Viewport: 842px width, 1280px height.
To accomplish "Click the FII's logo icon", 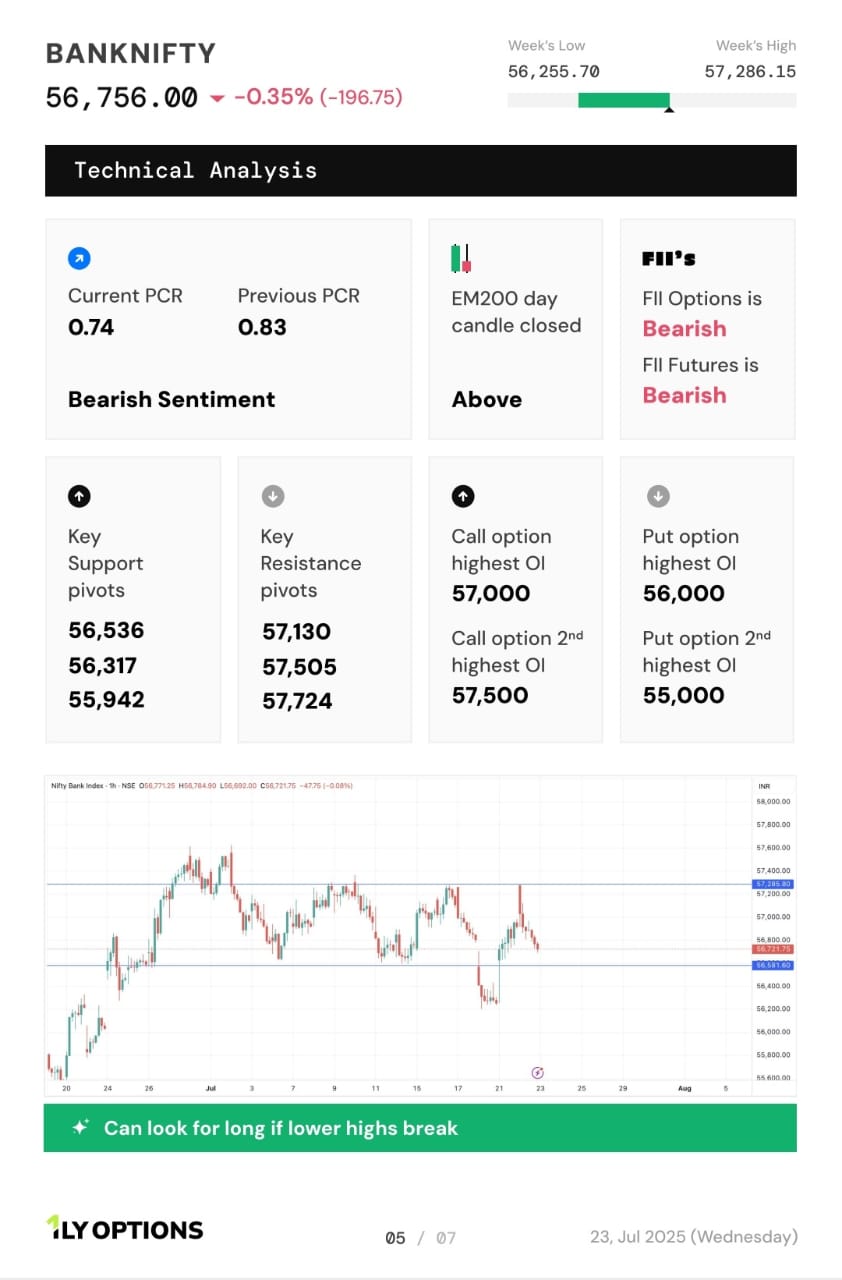I will [x=668, y=259].
